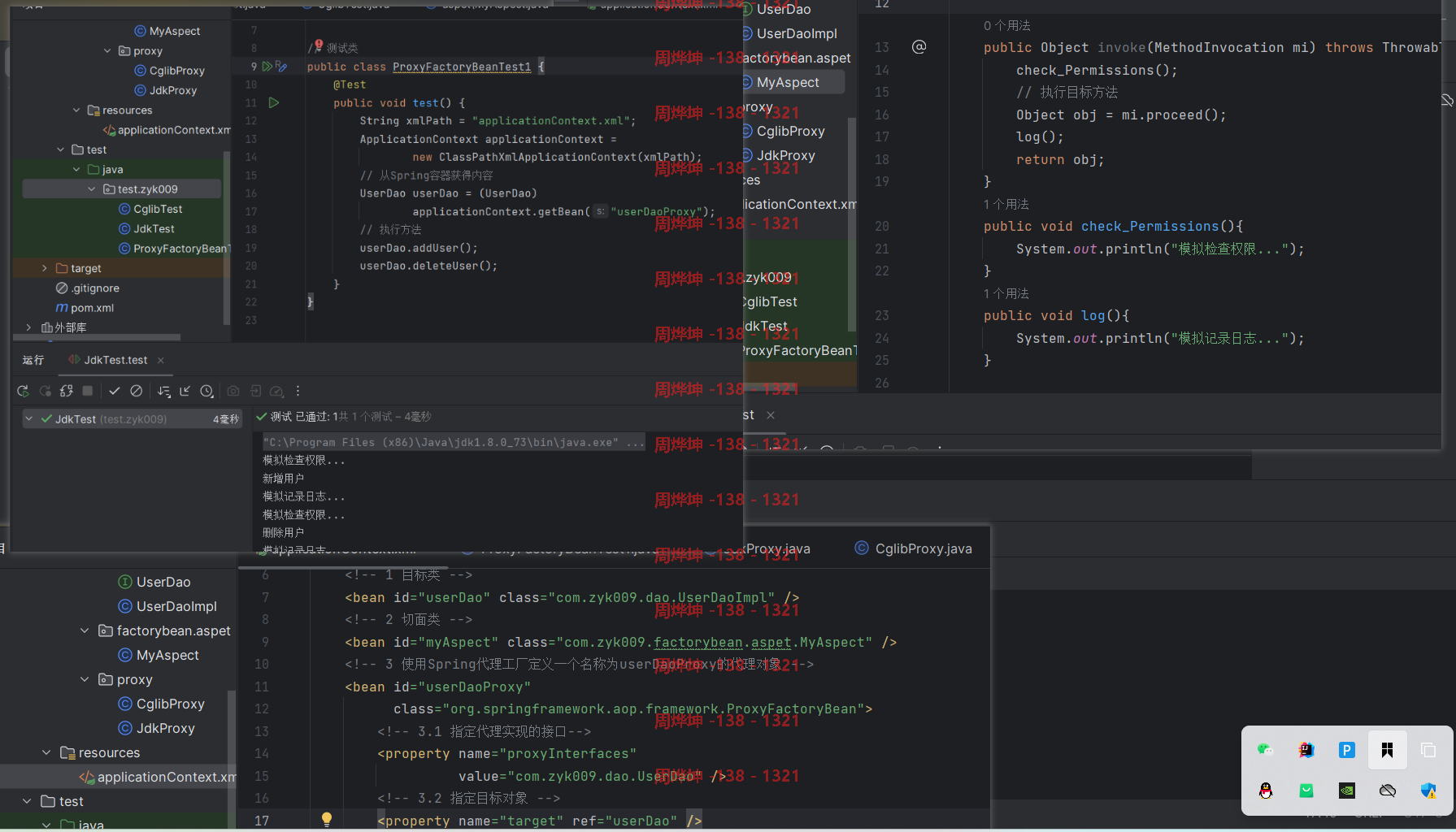Screen dimensions: 1456x832
Task: Click the QQ penguin tray icon
Action: [1266, 791]
